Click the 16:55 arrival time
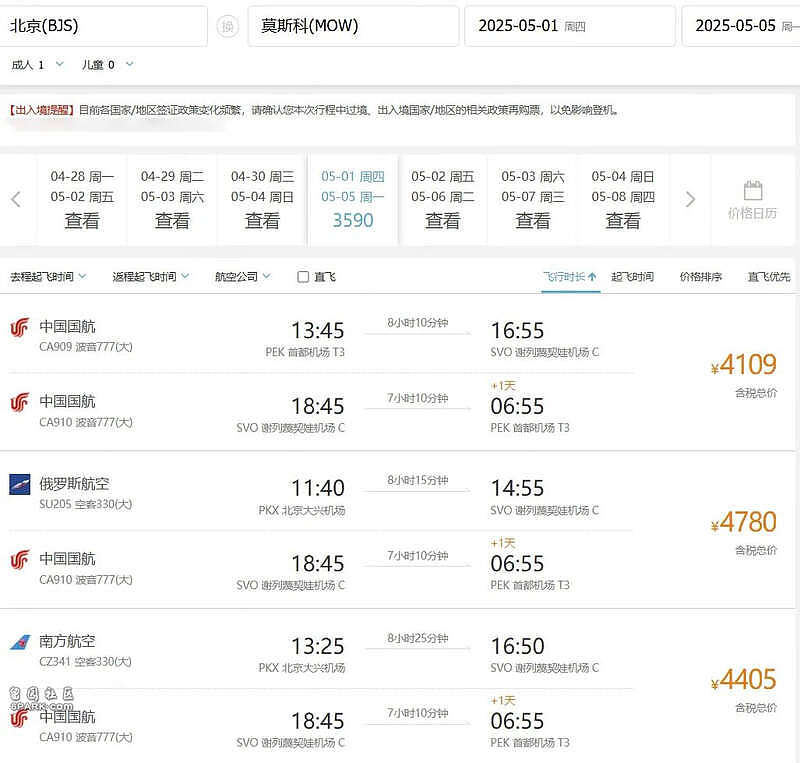Screen dimensions: 800x763 point(517,331)
